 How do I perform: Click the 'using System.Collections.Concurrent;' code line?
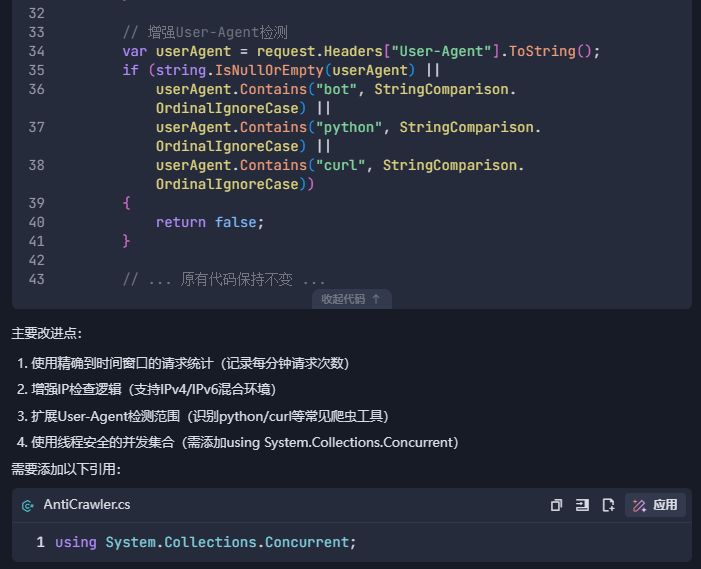click(206, 542)
